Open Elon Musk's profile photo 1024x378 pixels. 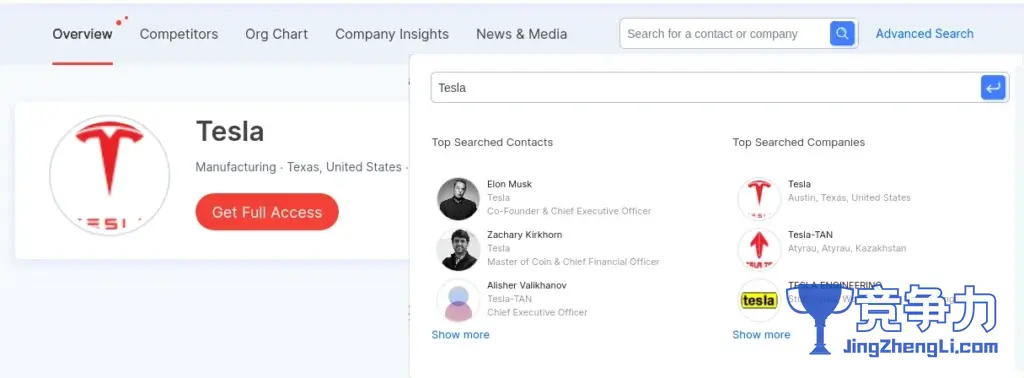click(458, 198)
